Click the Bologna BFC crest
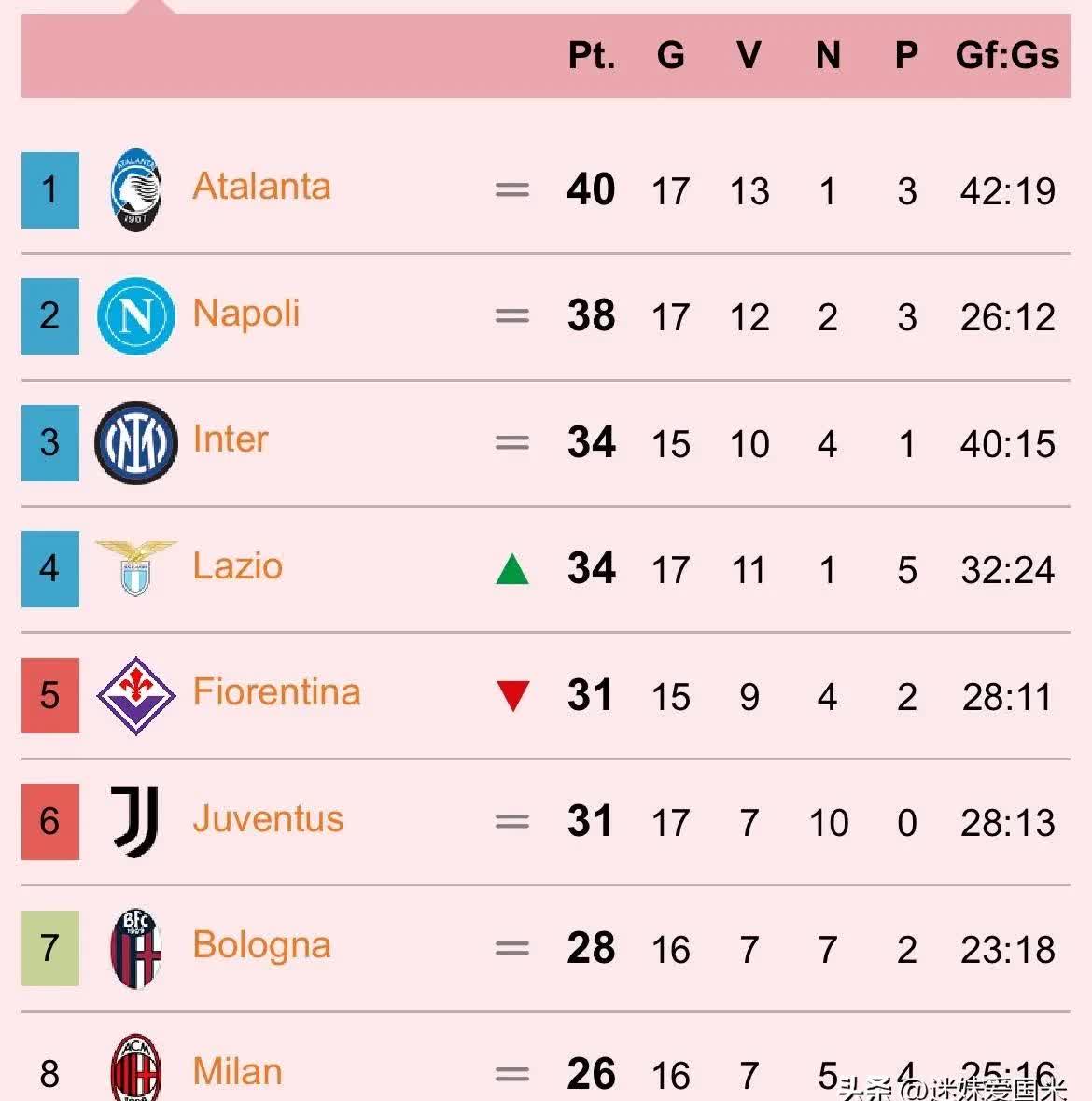The width and height of the screenshot is (1092, 1101). coord(136,948)
